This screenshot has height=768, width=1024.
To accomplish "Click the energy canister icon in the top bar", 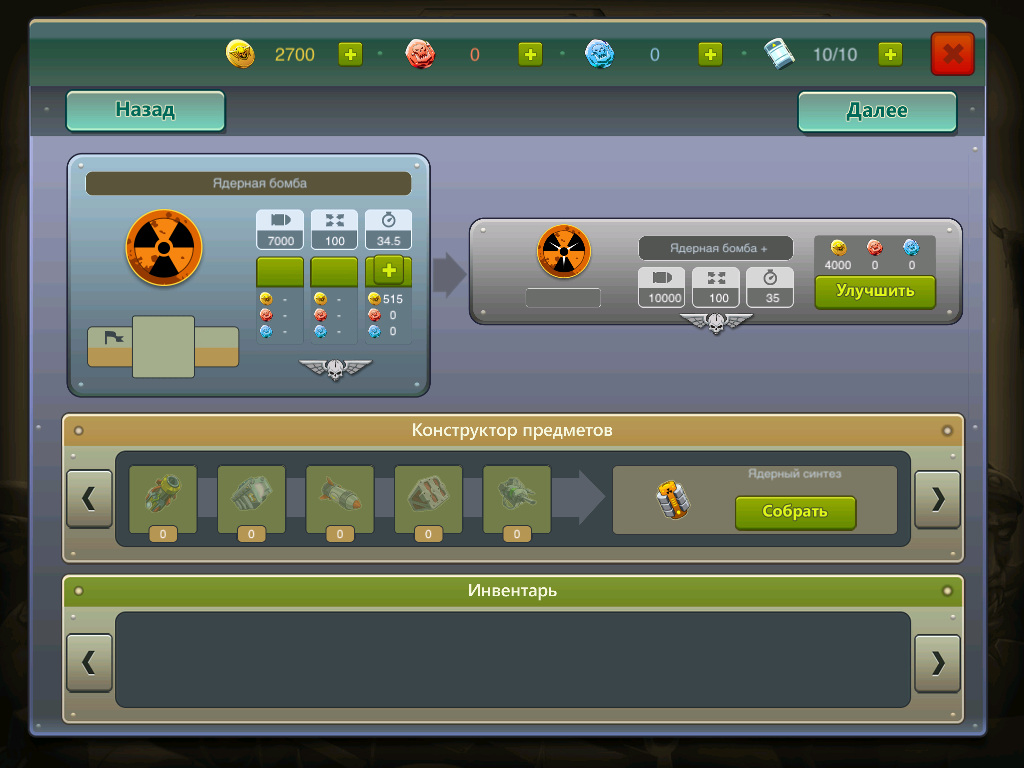I will point(779,54).
